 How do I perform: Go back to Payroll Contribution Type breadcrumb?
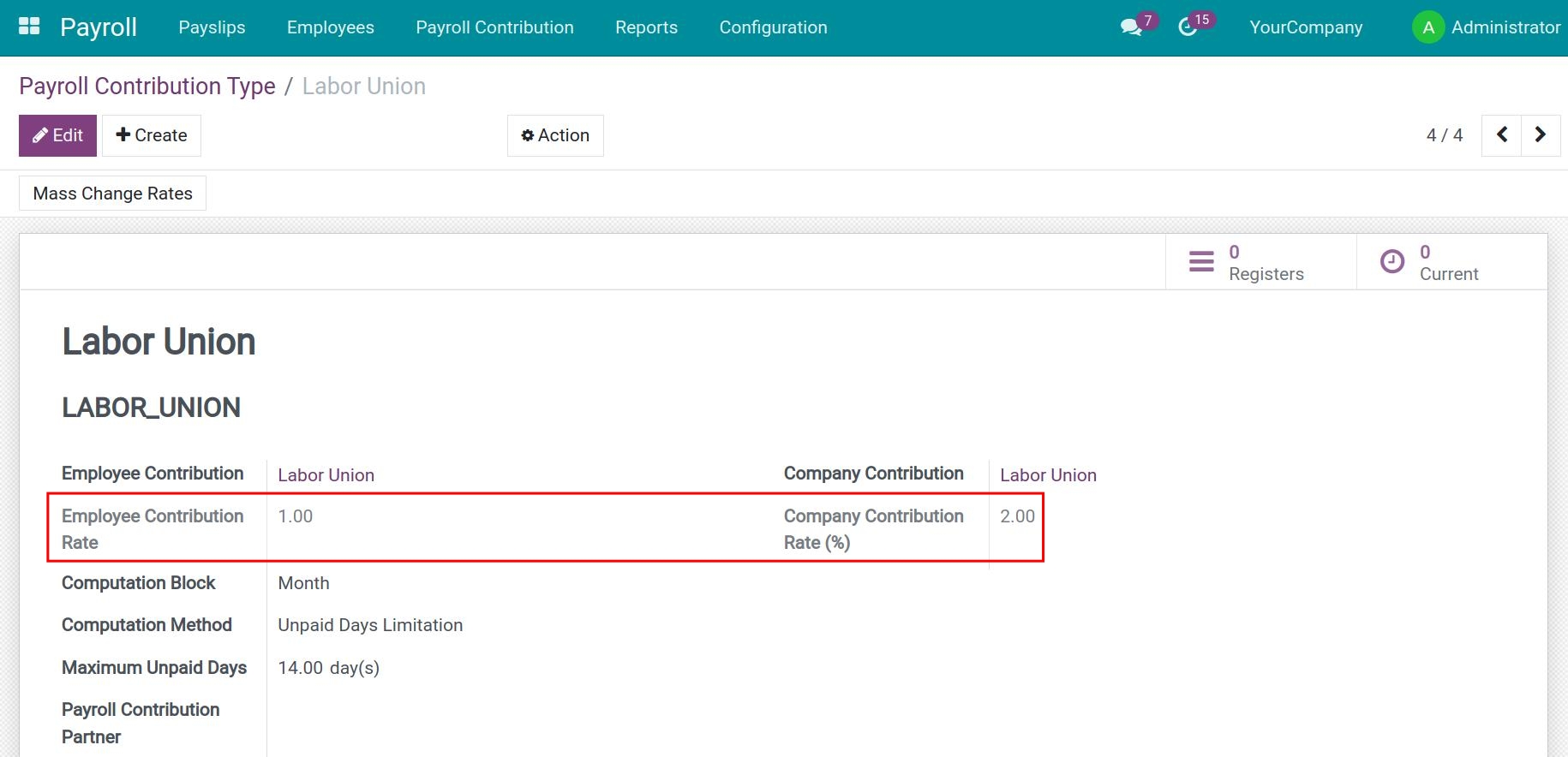coord(147,86)
